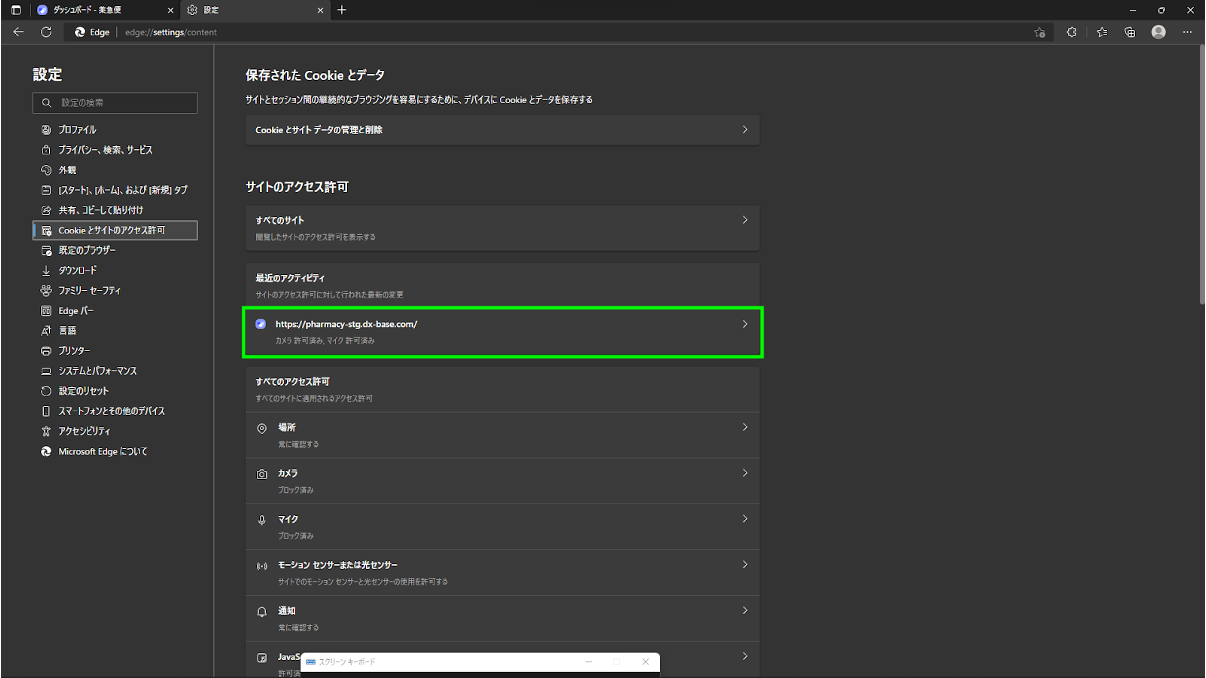Open the Extensions puzzle icon
Viewport: 1206px width, 678px height.
[1071, 32]
